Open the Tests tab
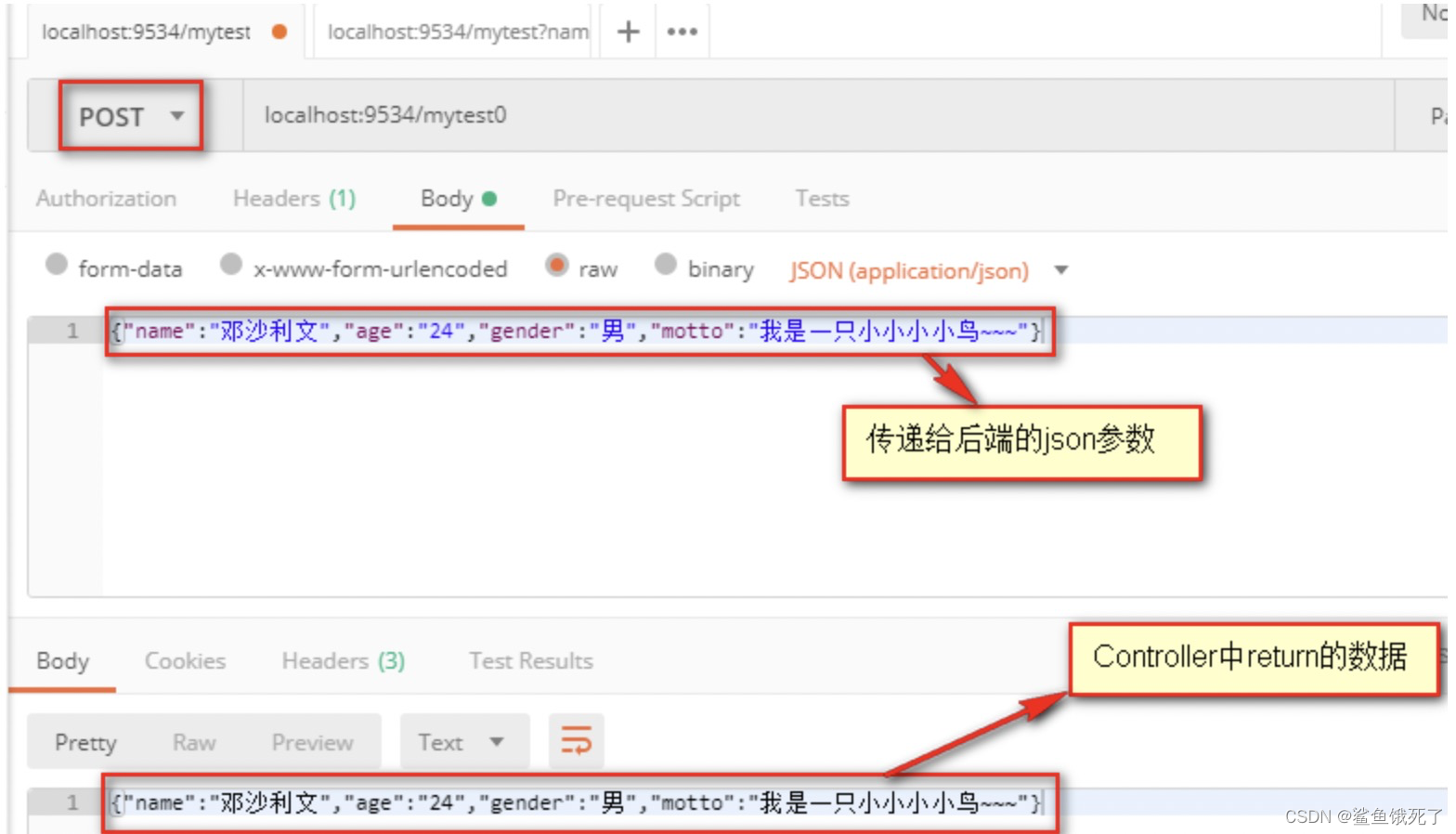Image resolution: width=1456 pixels, height=834 pixels. pos(822,199)
